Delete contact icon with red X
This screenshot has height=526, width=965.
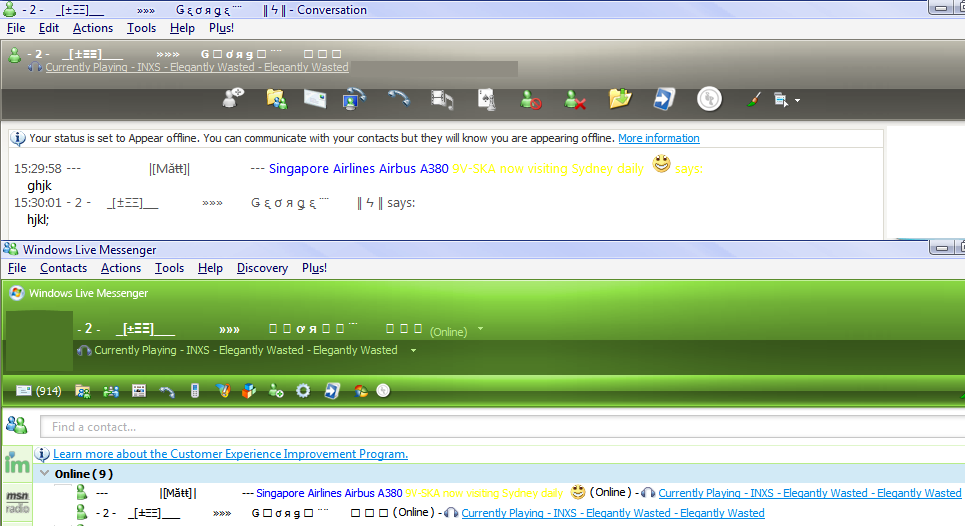pyautogui.click(x=574, y=98)
